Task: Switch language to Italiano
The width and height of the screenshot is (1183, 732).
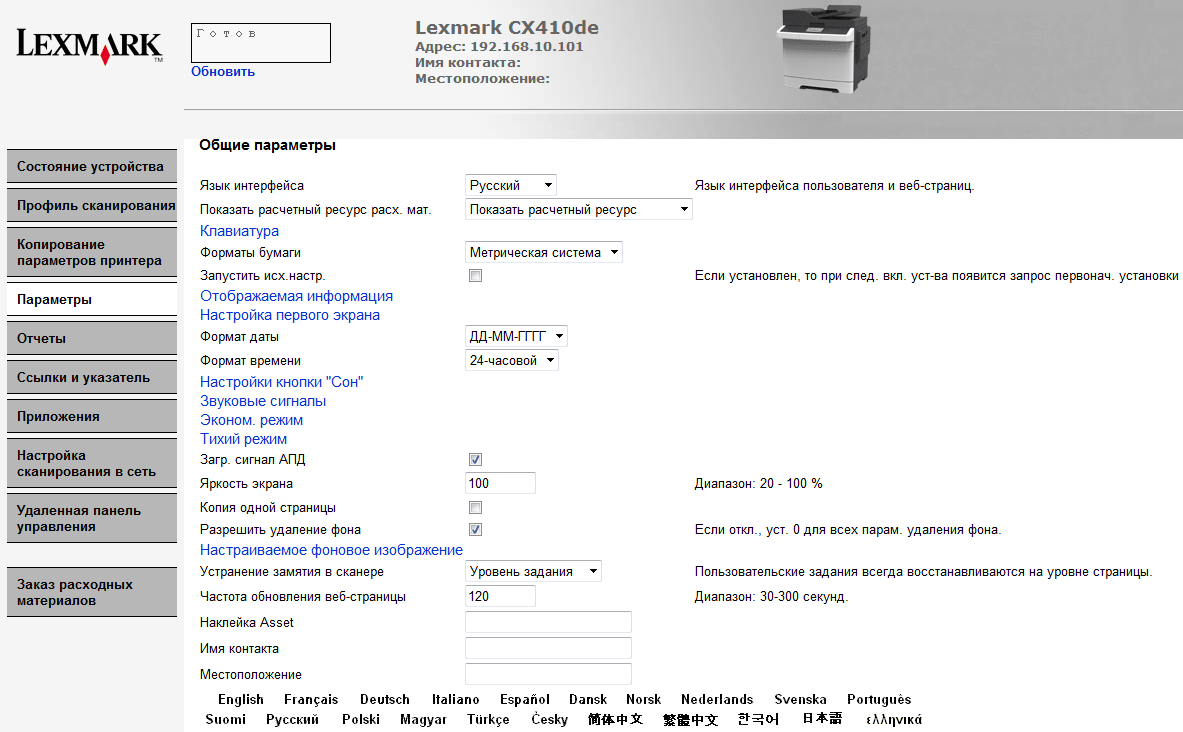Action: pyautogui.click(x=456, y=700)
